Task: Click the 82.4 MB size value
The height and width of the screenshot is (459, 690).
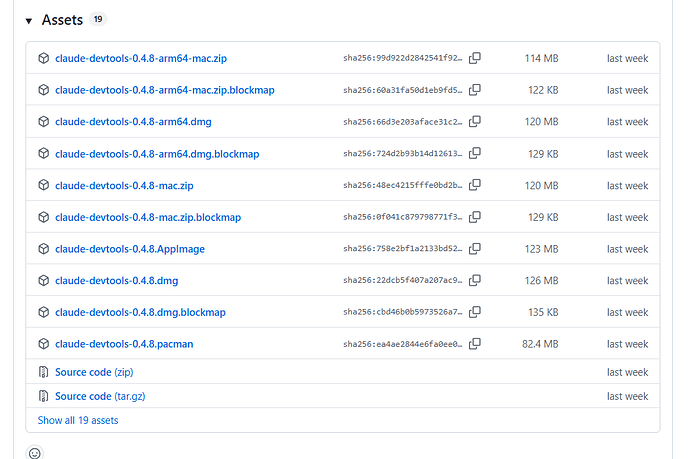Action: (x=540, y=344)
